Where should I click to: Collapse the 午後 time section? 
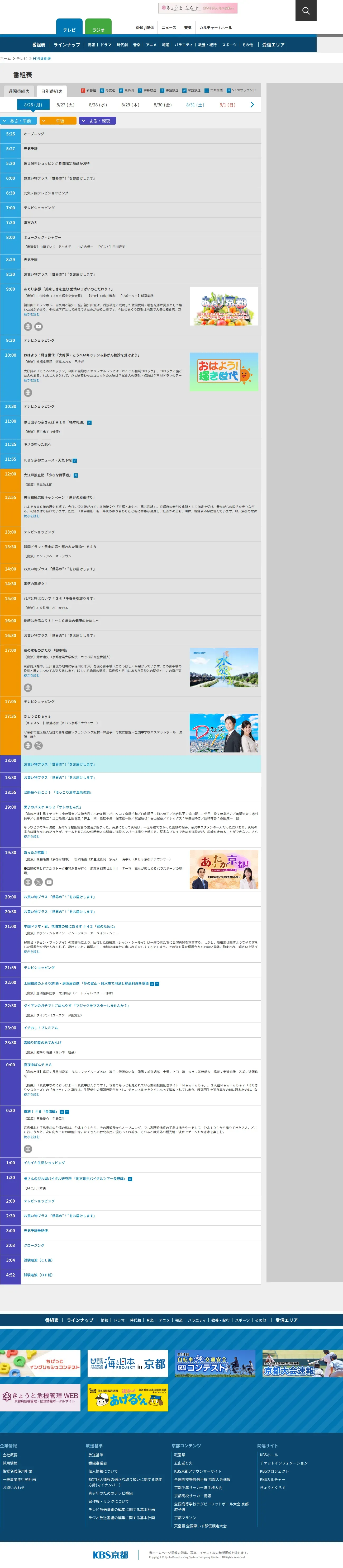(x=58, y=120)
